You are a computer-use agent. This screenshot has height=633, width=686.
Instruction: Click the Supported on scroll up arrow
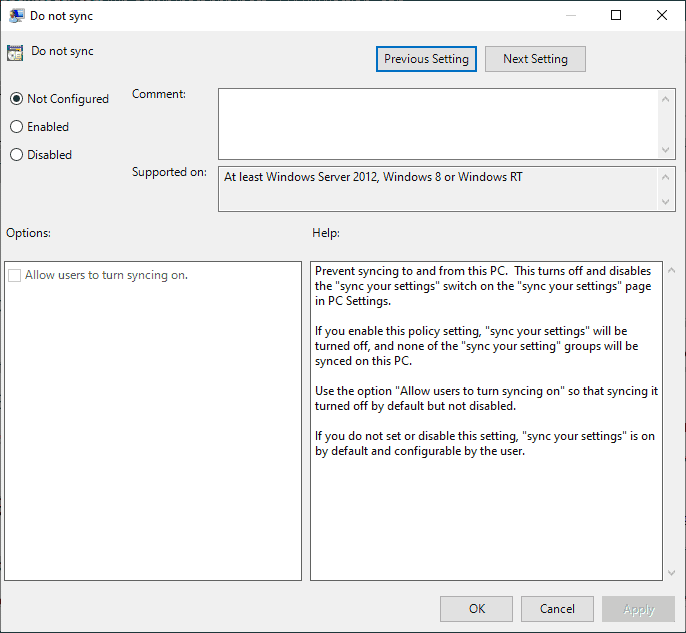coord(665,177)
